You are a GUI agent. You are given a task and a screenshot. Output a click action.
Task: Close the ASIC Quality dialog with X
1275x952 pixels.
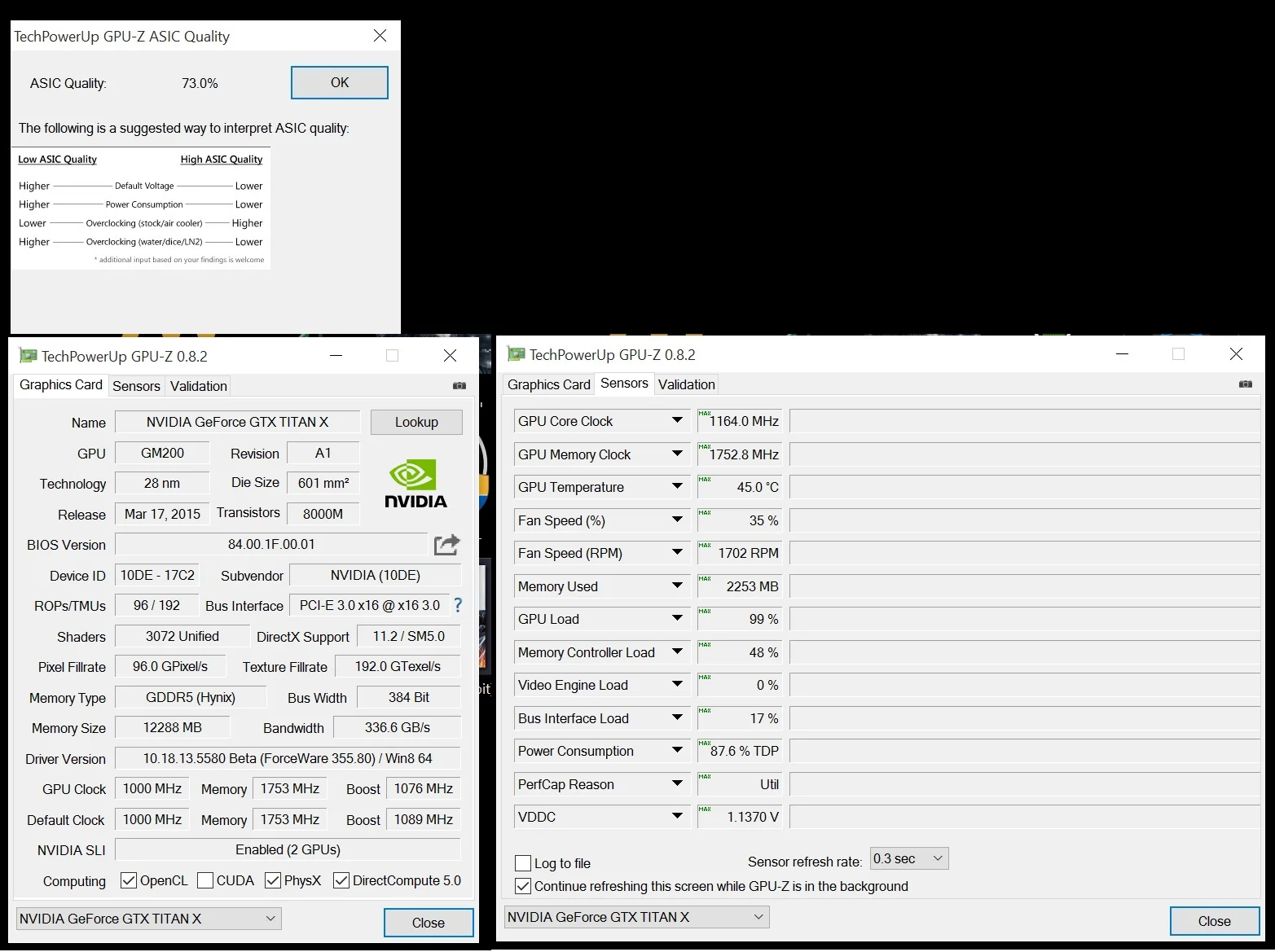[380, 36]
